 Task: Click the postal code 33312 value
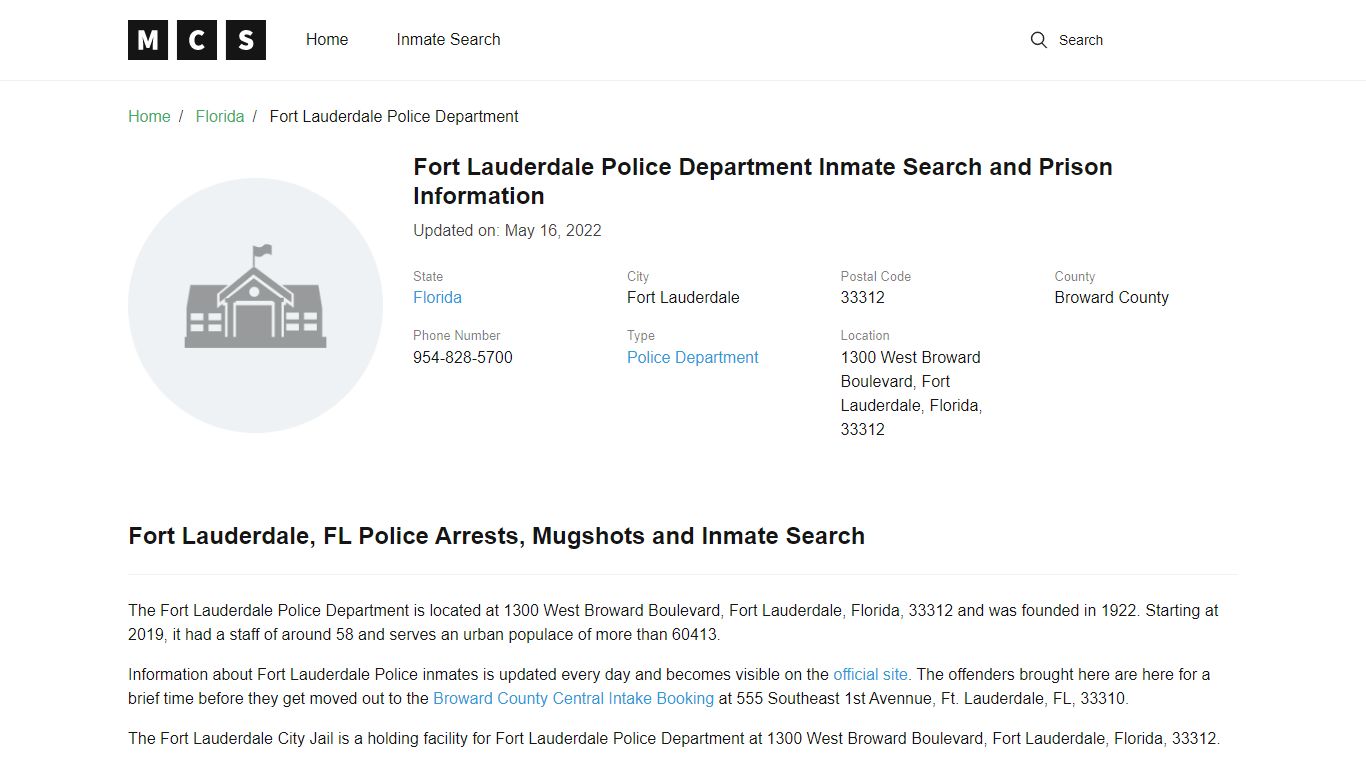[863, 297]
